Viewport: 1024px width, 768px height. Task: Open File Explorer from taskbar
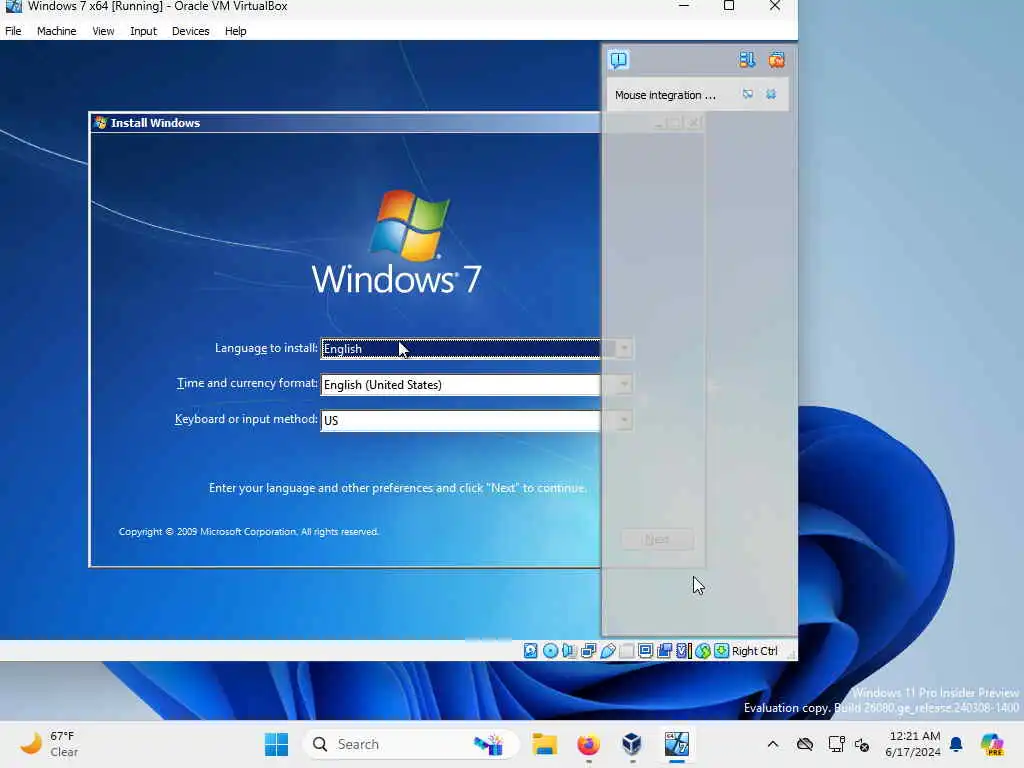(x=544, y=744)
